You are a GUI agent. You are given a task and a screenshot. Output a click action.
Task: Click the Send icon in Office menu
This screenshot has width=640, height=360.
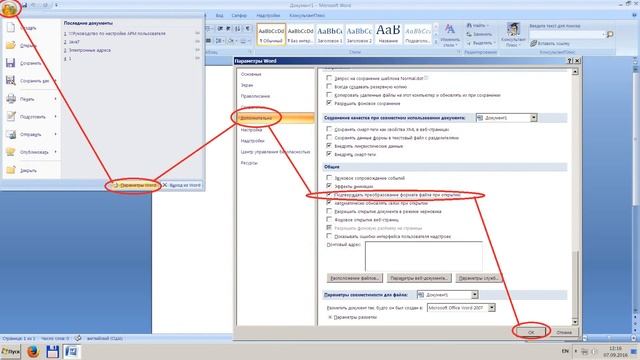point(11,134)
